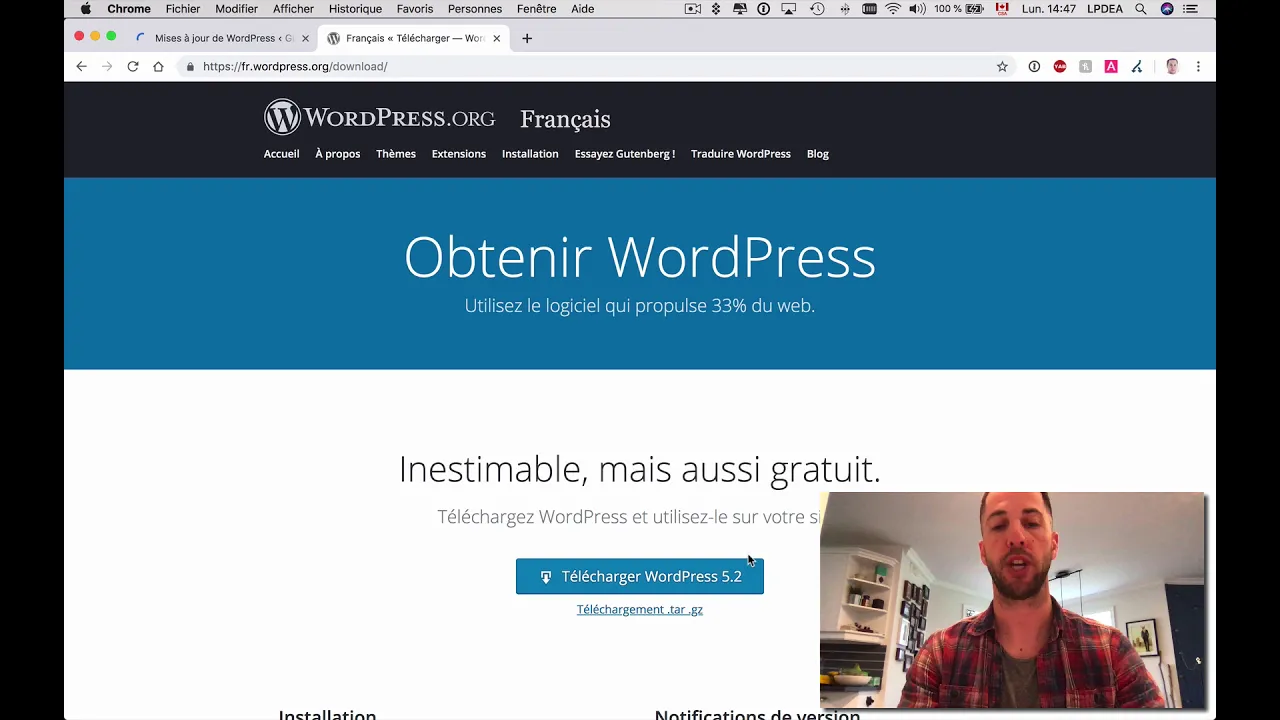Open the Modifier menu
The image size is (1280, 720).
(x=236, y=9)
